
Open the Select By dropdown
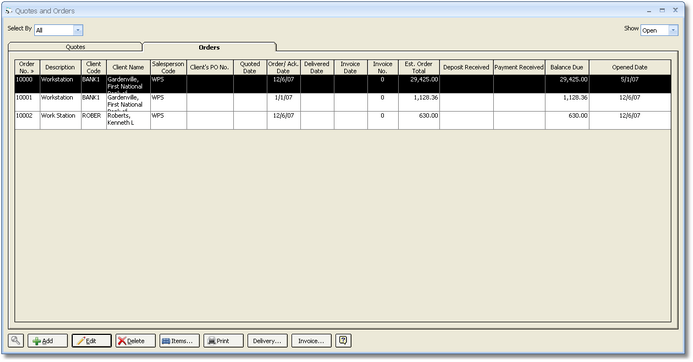[58, 30]
